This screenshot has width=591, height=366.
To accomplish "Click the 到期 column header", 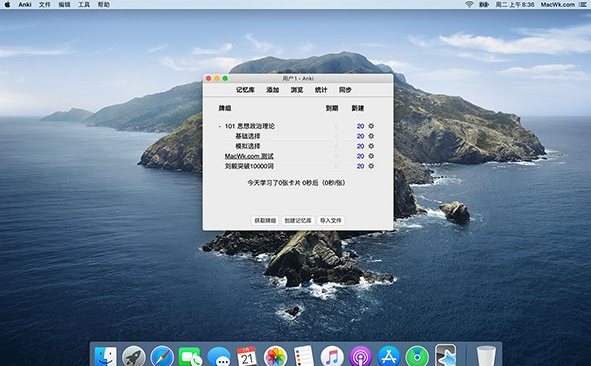I will 332,108.
